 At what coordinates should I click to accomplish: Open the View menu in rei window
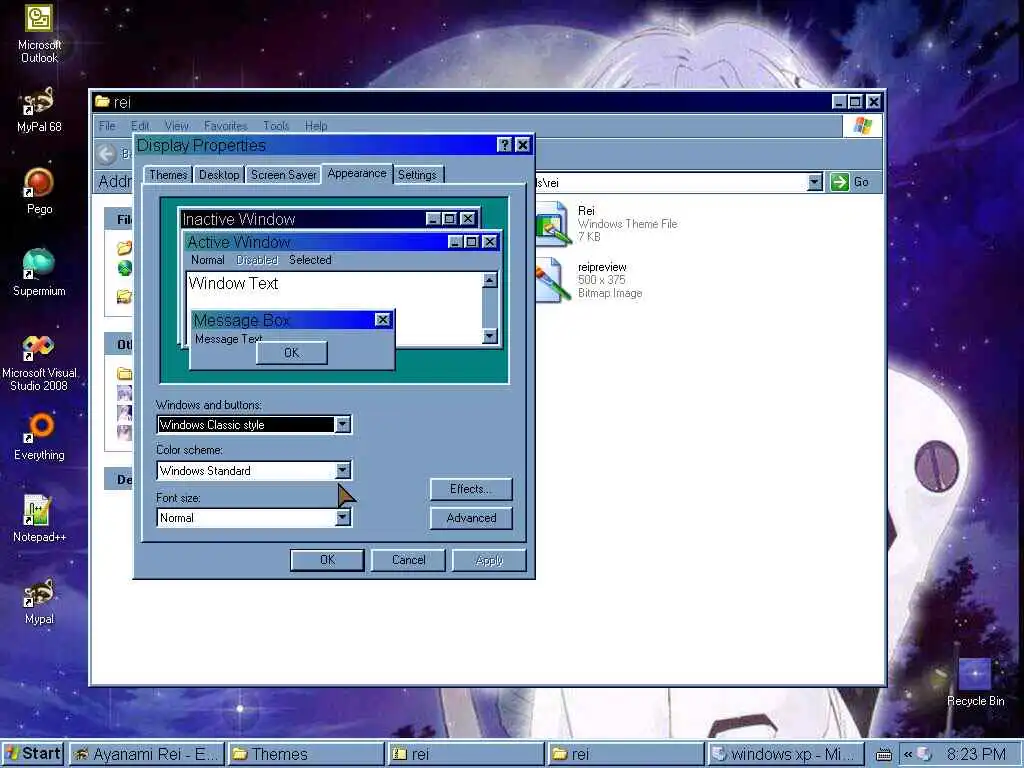[176, 126]
